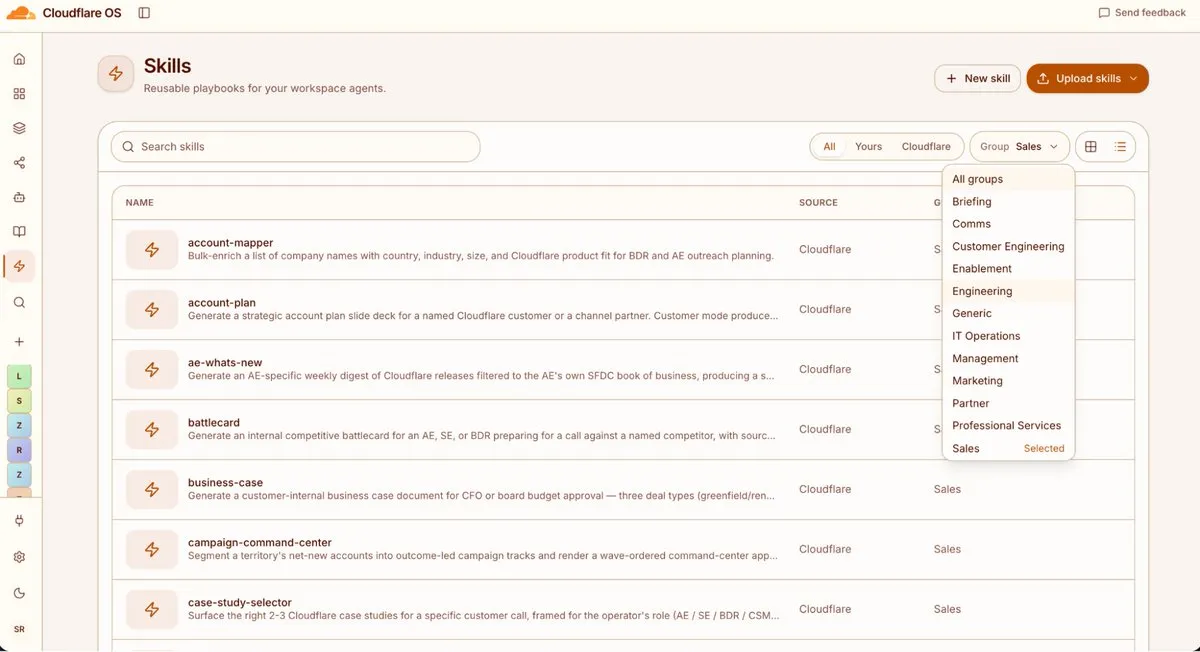Click the magnifier search icon in sidebar
Screen dimensions: 1200x652
[x=19, y=302]
